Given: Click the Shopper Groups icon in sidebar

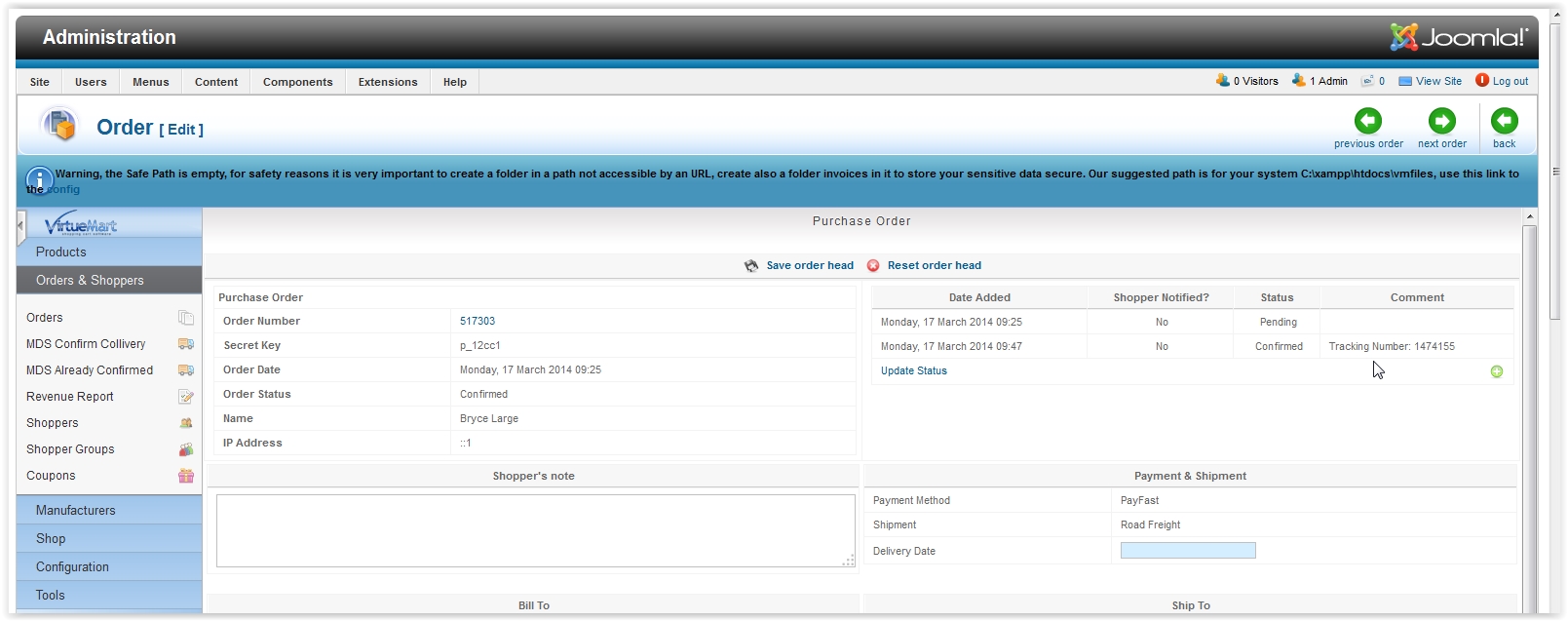Looking at the screenshot, I should click(x=185, y=449).
